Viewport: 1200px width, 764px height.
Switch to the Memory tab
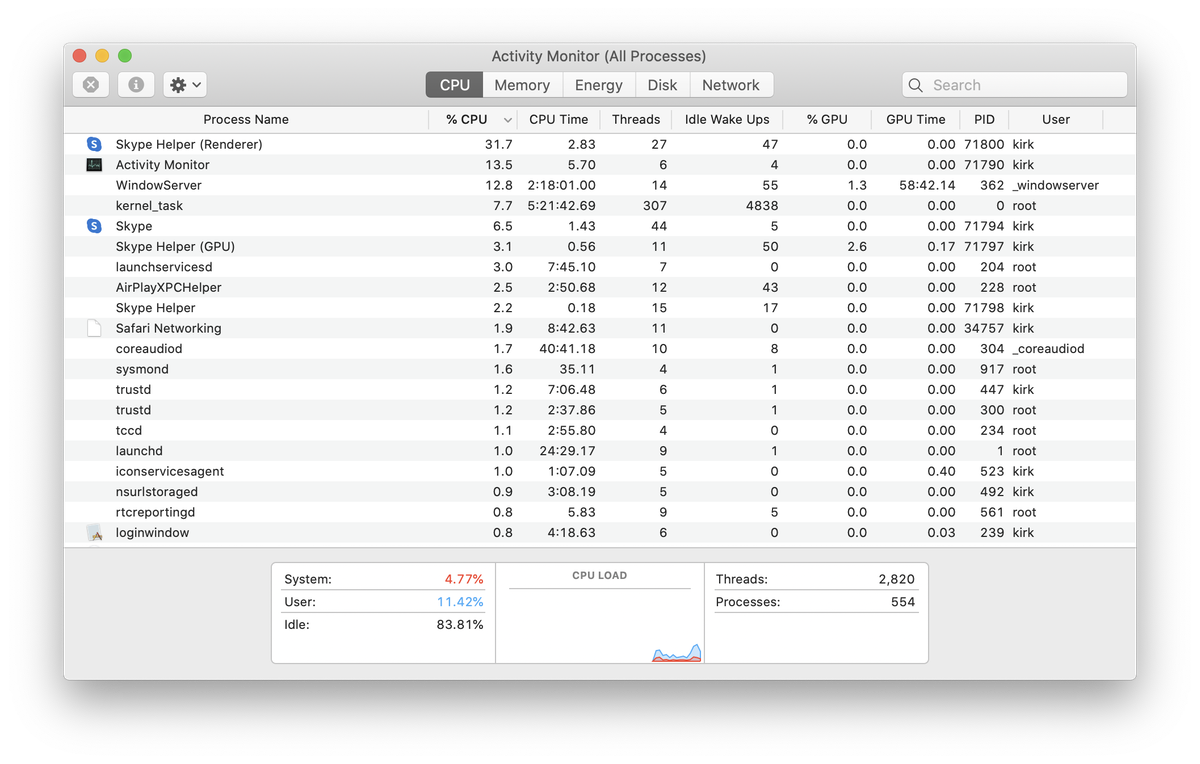coord(522,85)
